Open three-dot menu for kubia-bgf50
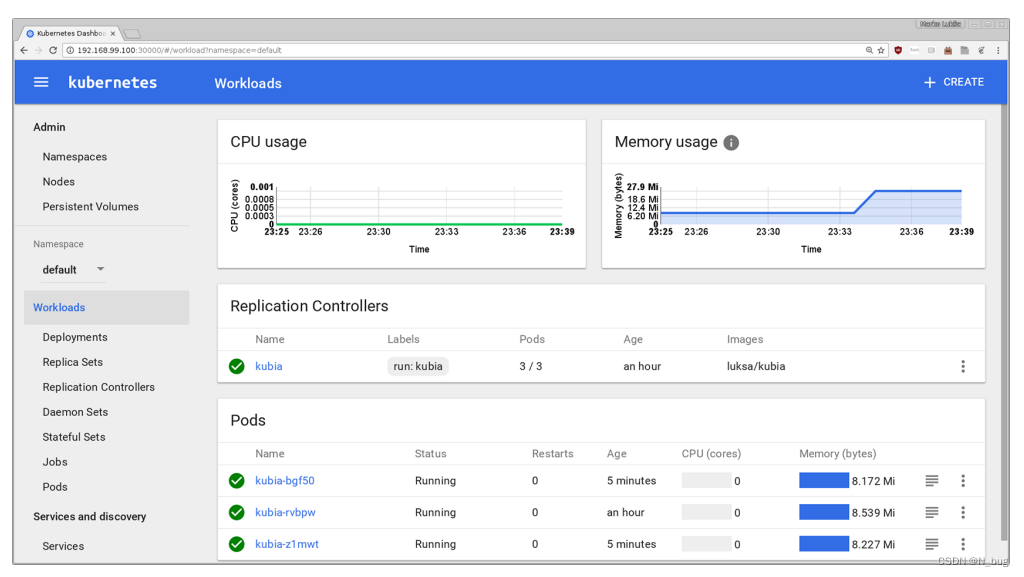Image resolution: width=1024 pixels, height=577 pixels. [963, 481]
